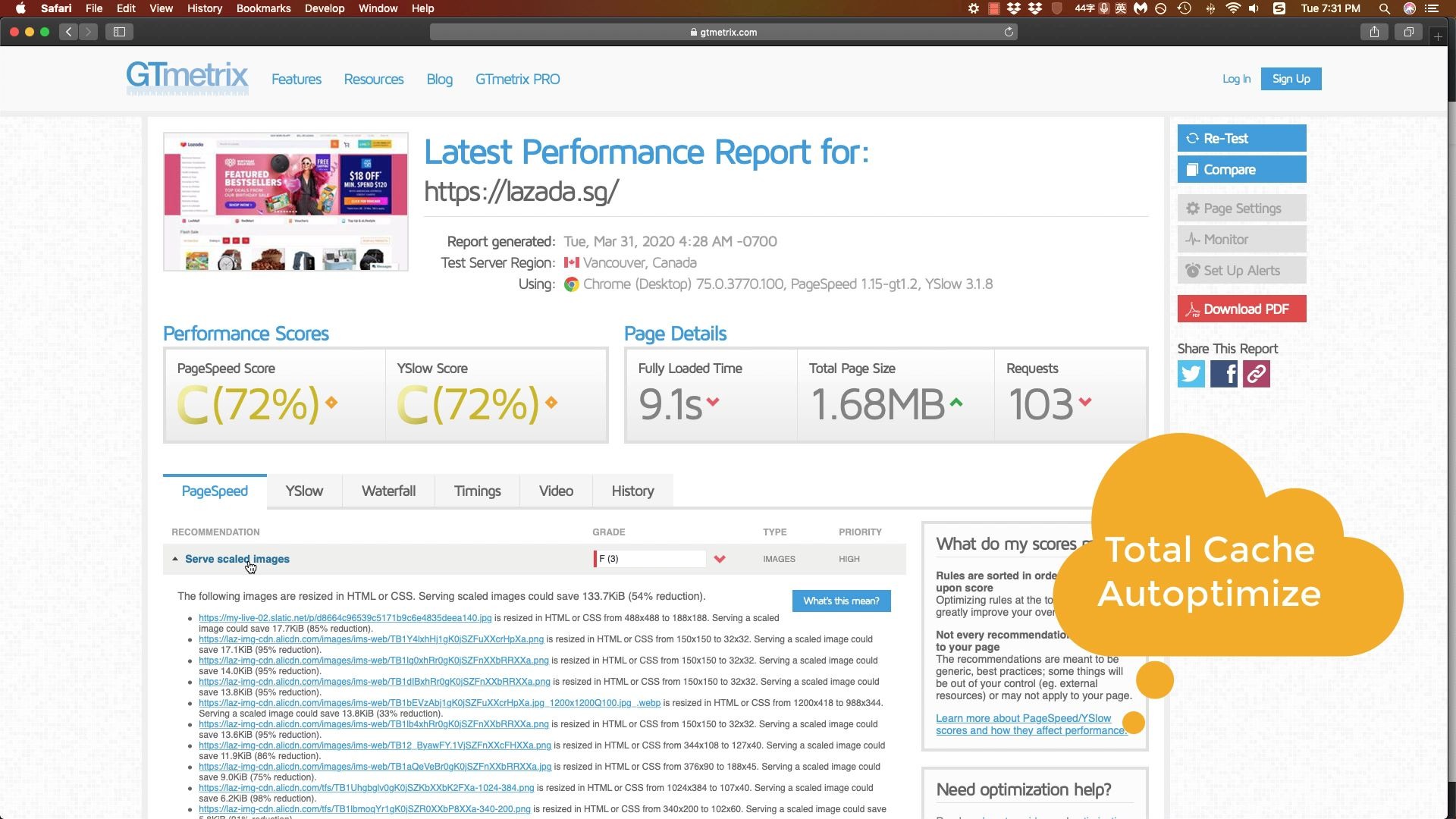
Task: Click the TYPE column header
Action: (x=775, y=532)
